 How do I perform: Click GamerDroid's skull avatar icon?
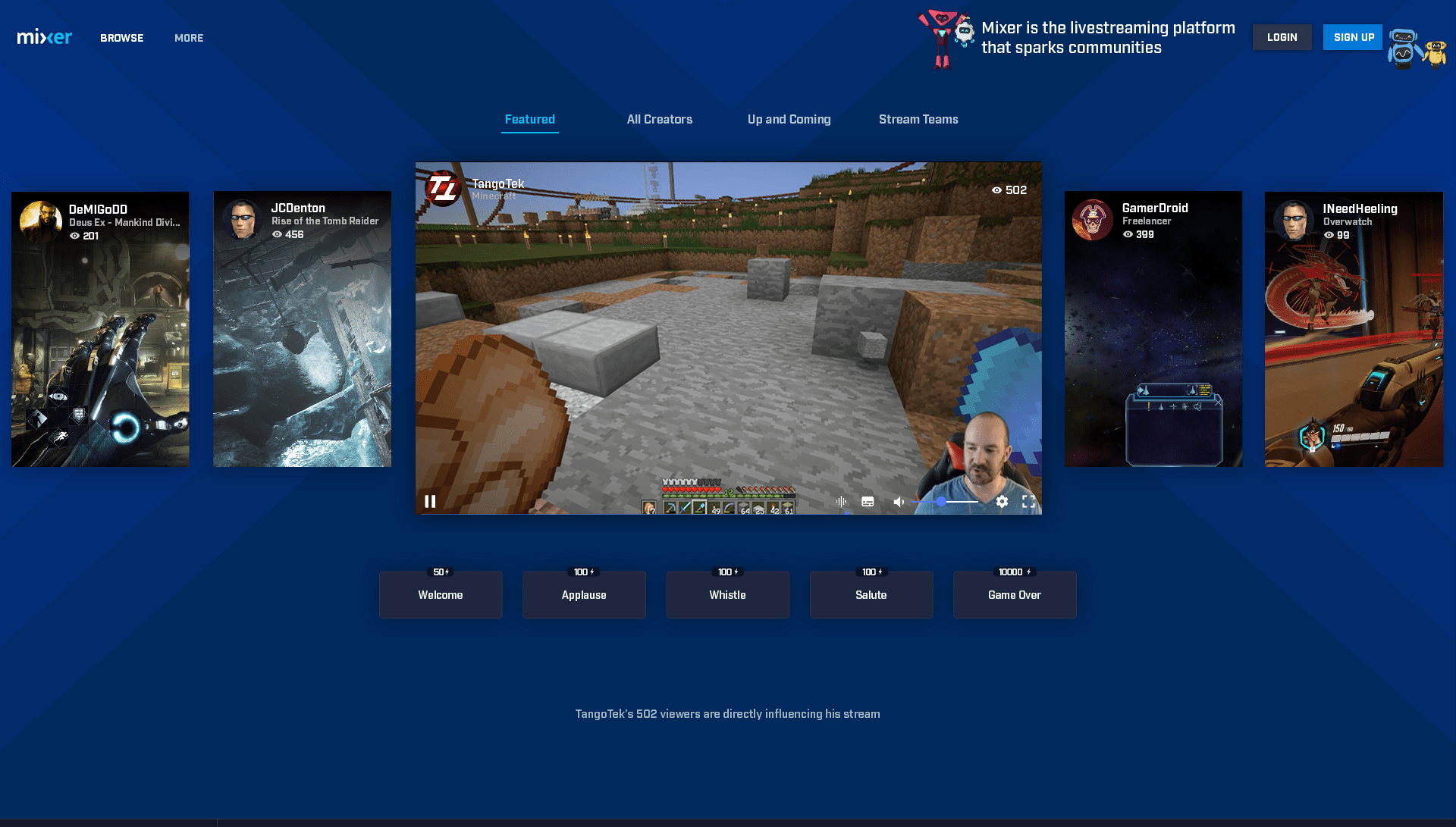tap(1092, 220)
